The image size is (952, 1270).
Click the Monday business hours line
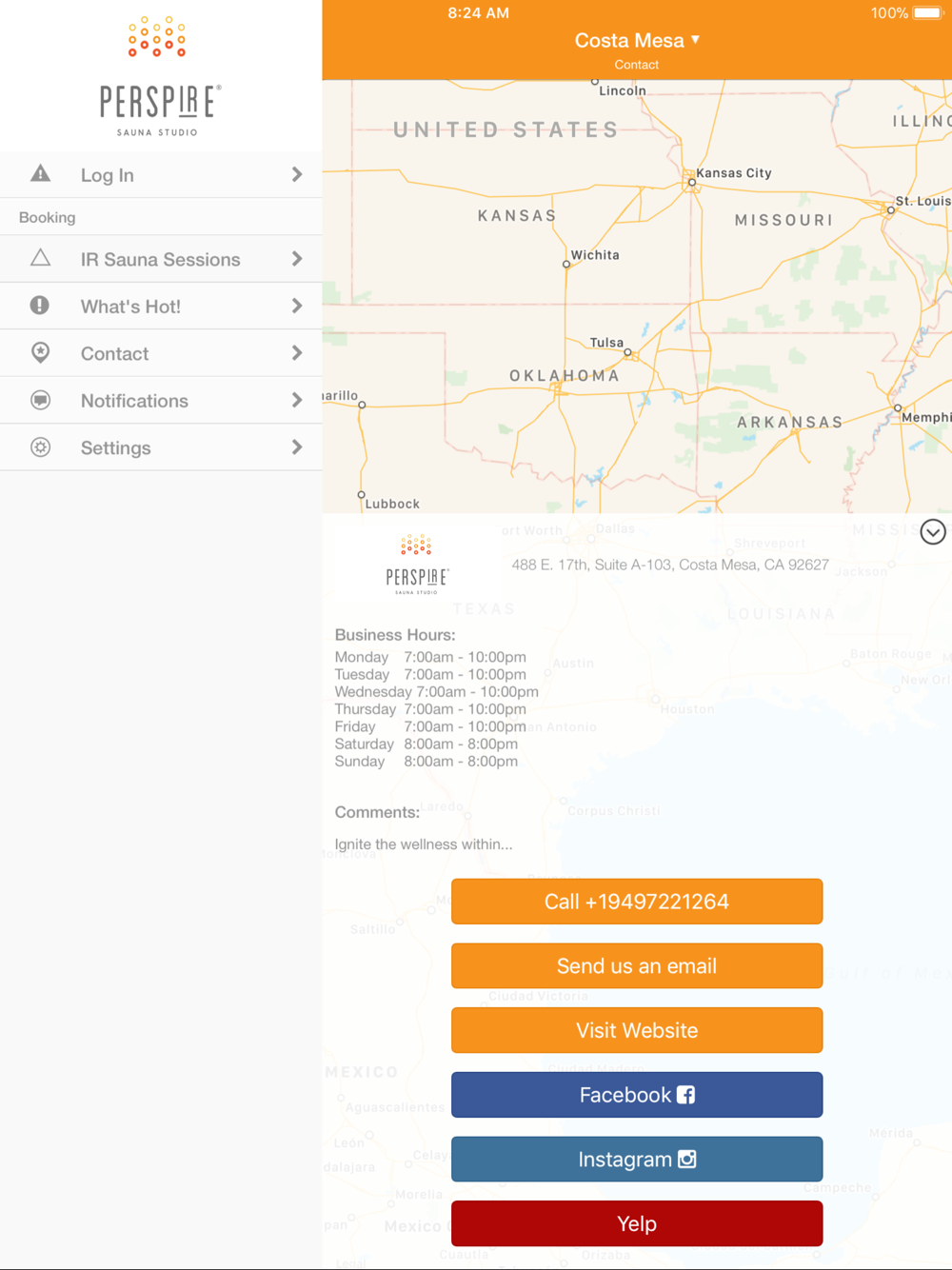pyautogui.click(x=430, y=657)
